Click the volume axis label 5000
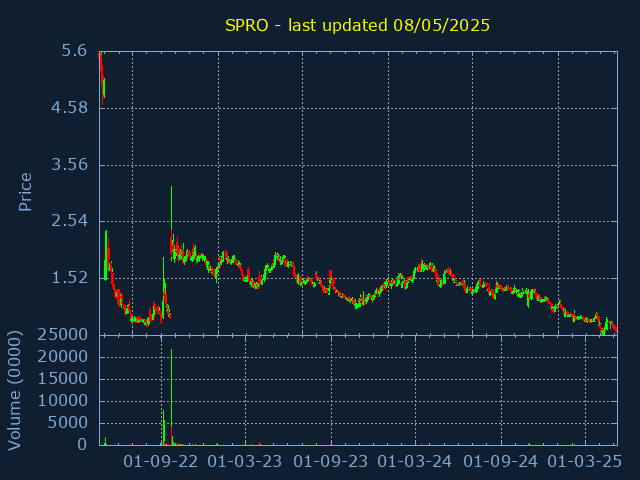The height and width of the screenshot is (480, 640). pyautogui.click(x=67, y=423)
